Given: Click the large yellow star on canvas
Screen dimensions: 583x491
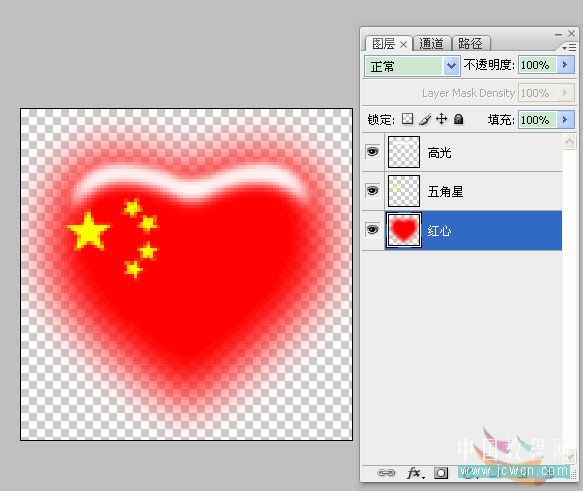Looking at the screenshot, I should pyautogui.click(x=88, y=232).
